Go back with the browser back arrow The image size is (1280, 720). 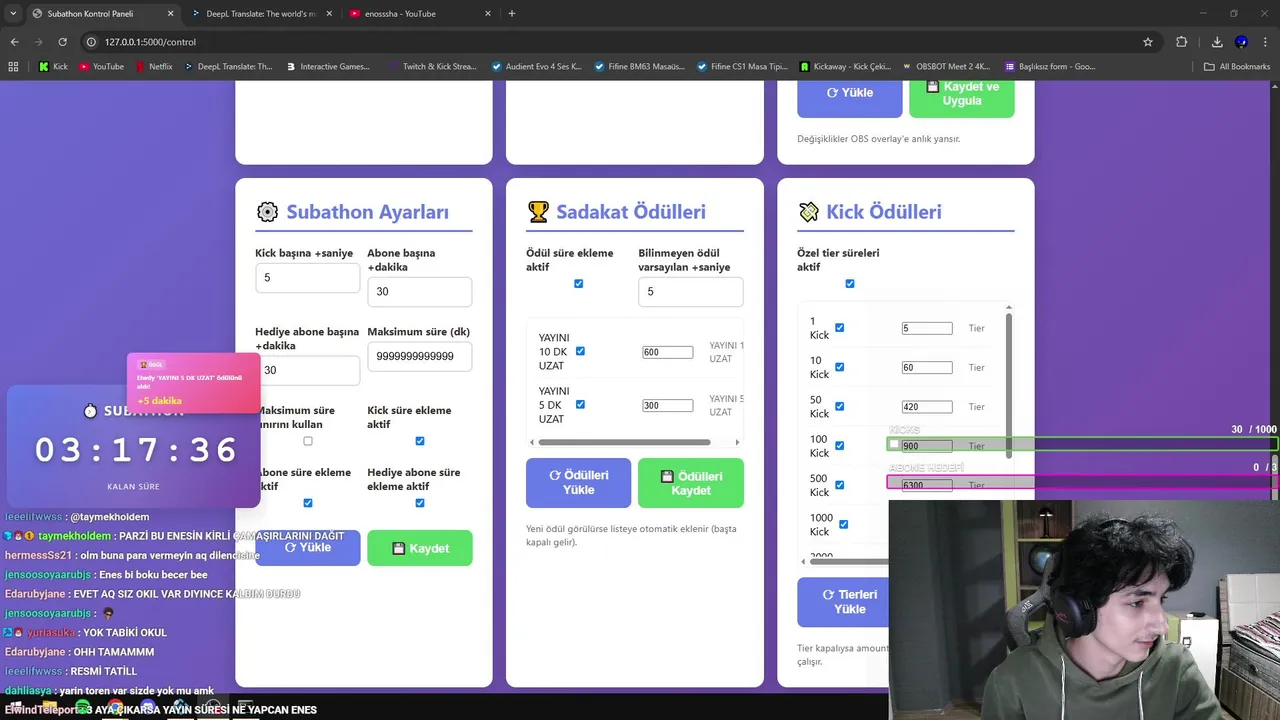coord(14,42)
